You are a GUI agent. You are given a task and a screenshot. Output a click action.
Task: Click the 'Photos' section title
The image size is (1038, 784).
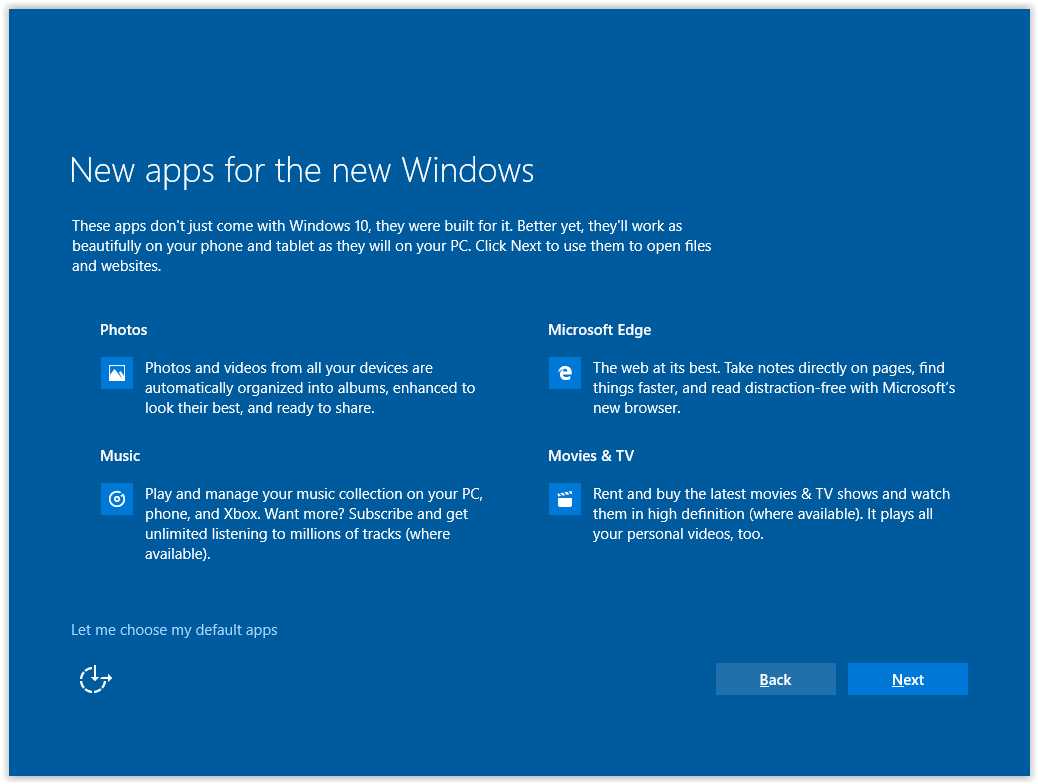124,330
